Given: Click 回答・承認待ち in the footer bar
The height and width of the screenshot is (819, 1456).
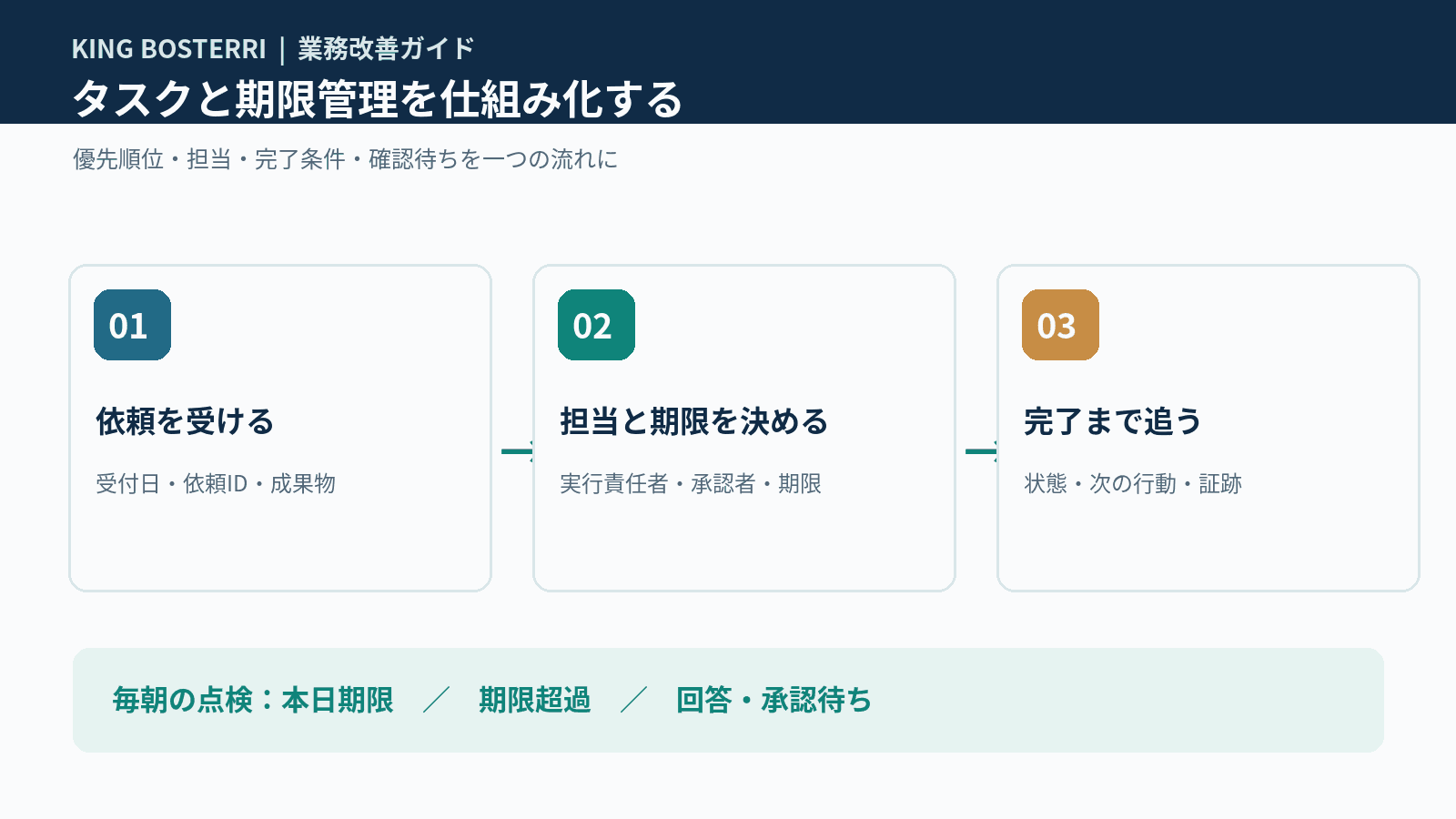Looking at the screenshot, I should click(x=773, y=700).
